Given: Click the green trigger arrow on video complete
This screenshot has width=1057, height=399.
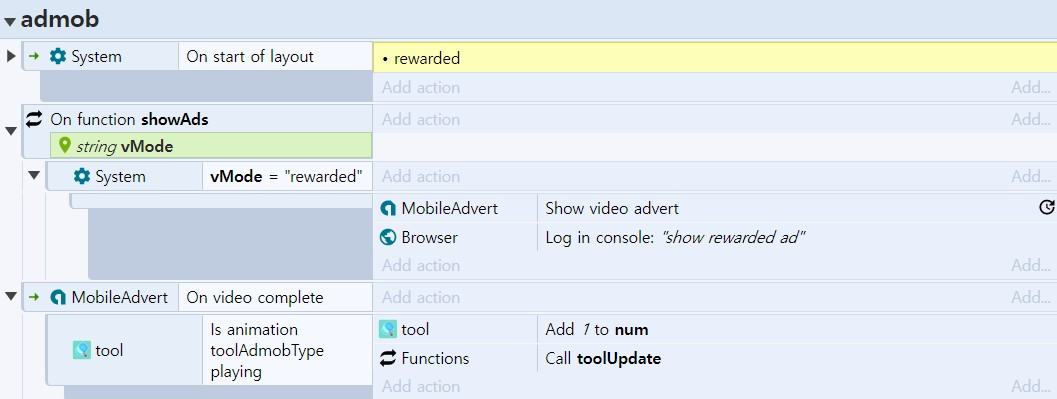Looking at the screenshot, I should pos(34,297).
